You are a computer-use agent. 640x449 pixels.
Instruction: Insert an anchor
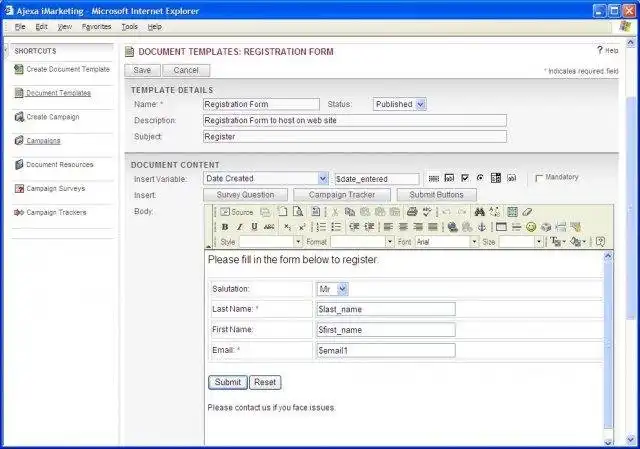pyautogui.click(x=482, y=227)
